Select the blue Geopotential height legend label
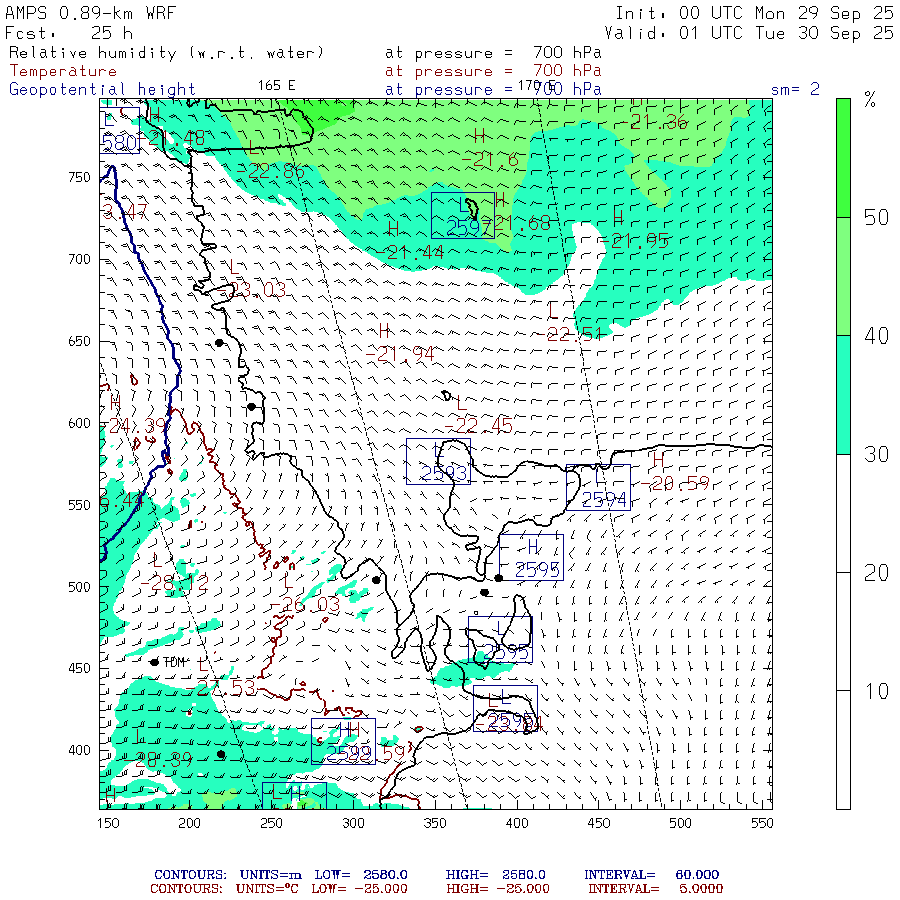Viewport: 900px width, 900px height. pos(103,89)
